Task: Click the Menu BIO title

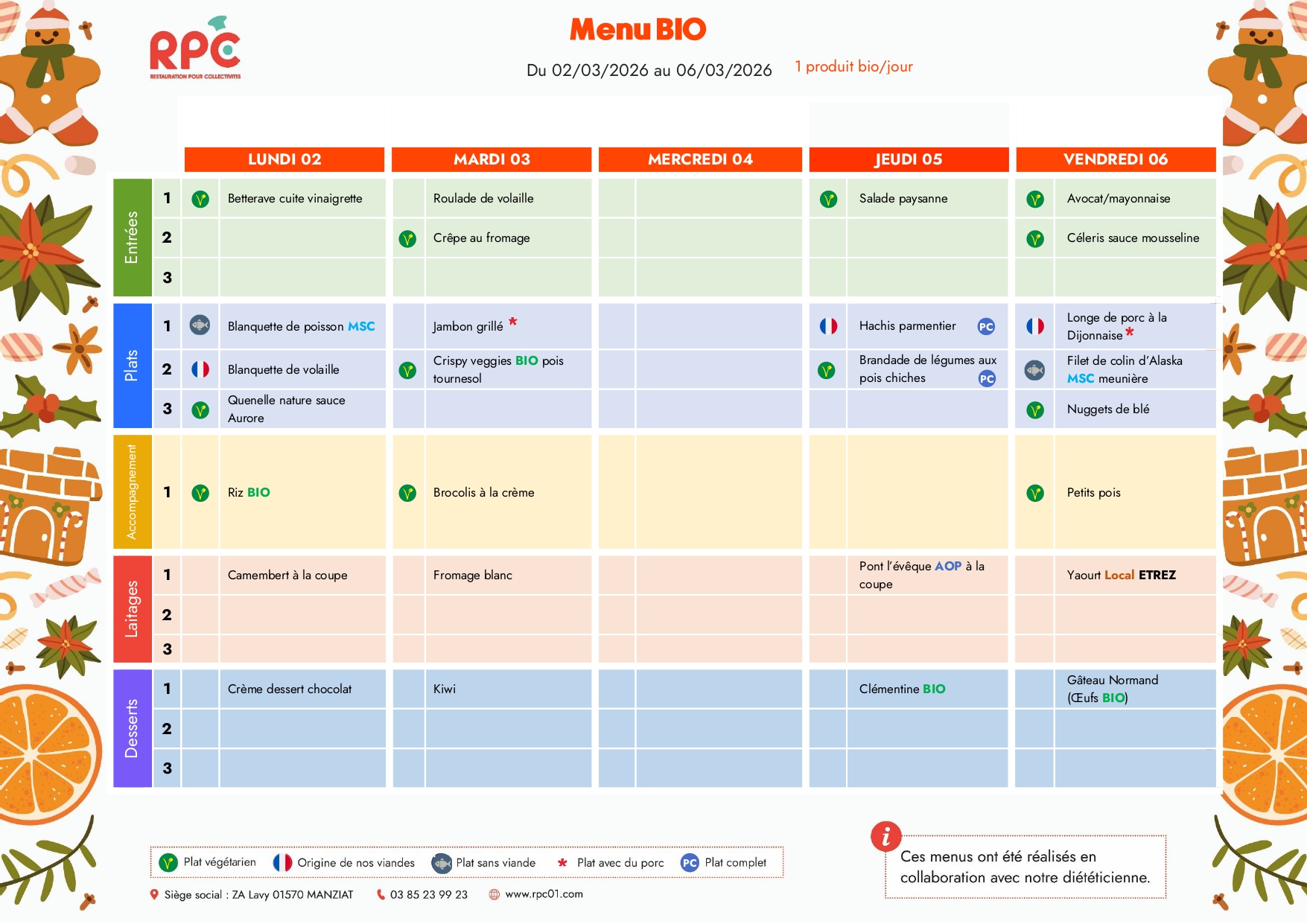Action: coord(637,30)
